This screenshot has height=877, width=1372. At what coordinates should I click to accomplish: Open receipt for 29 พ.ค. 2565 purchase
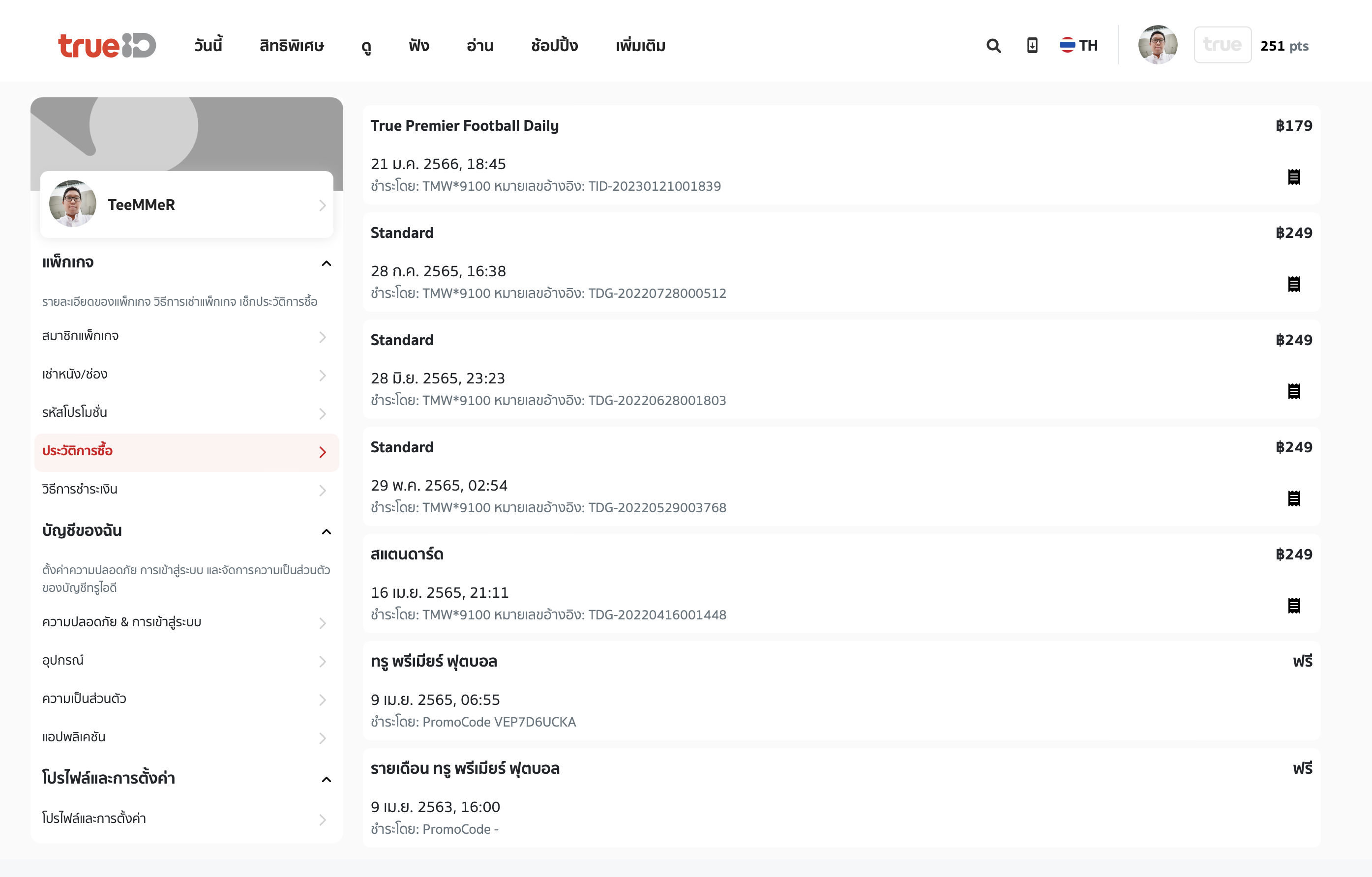[1293, 498]
